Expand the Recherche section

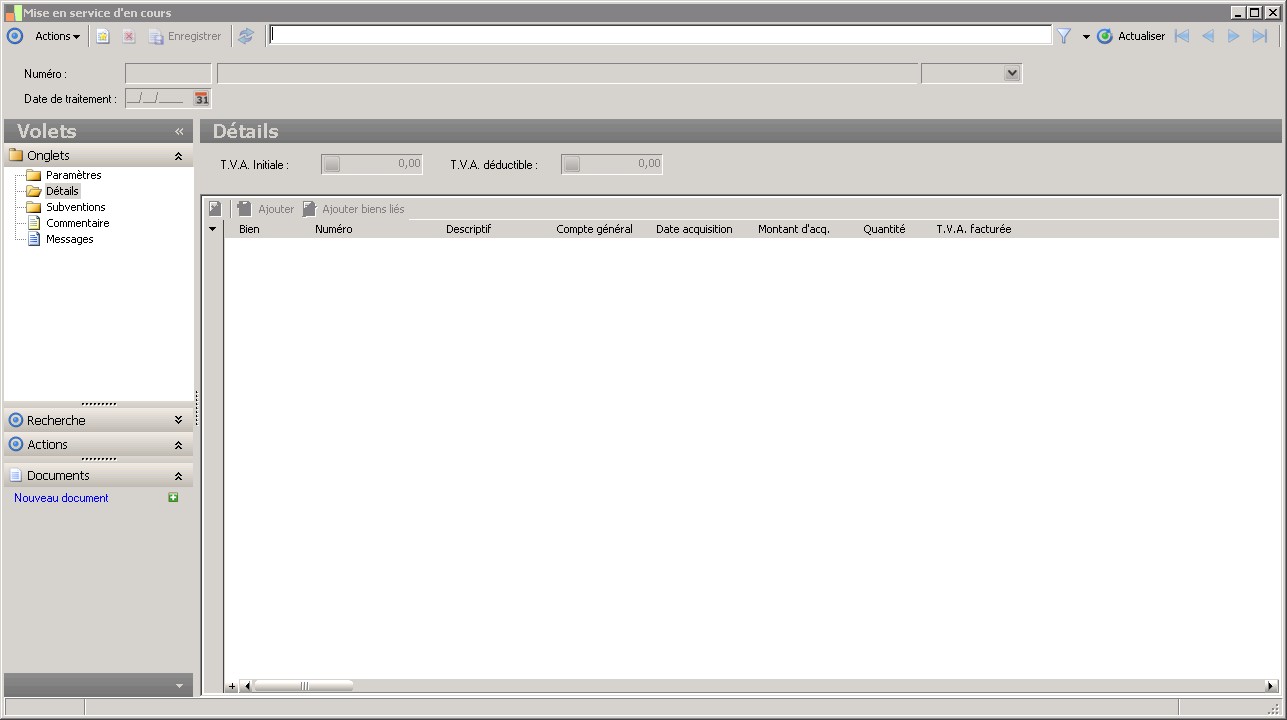pos(178,420)
